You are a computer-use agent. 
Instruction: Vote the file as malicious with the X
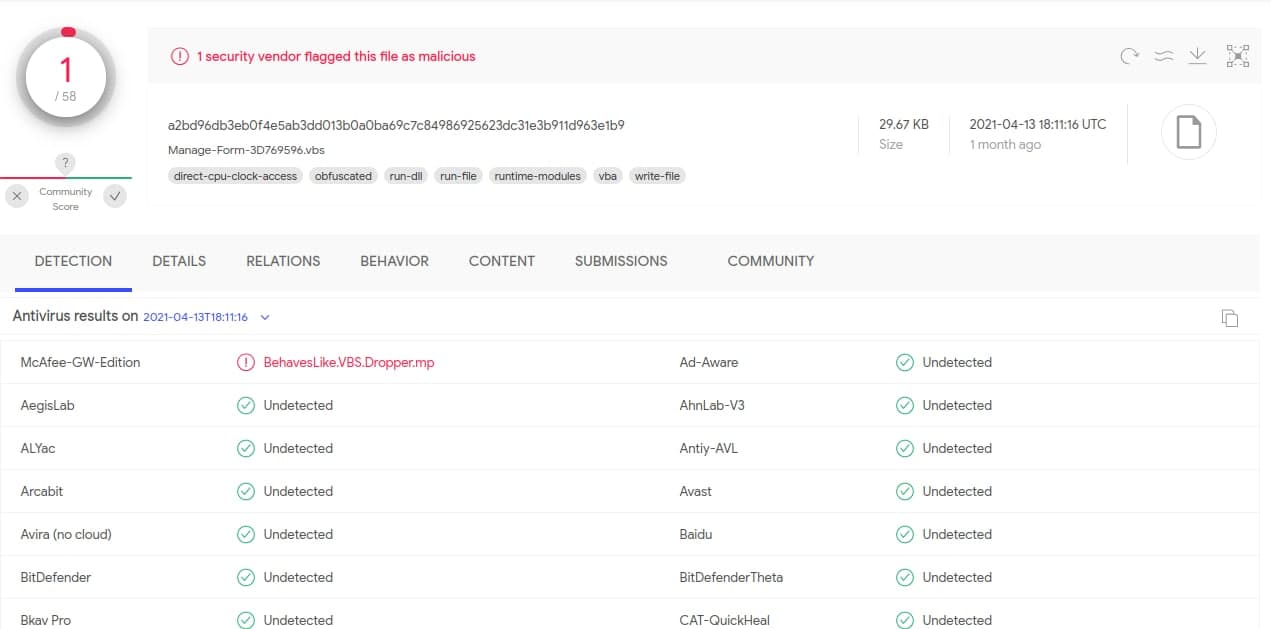tap(16, 196)
